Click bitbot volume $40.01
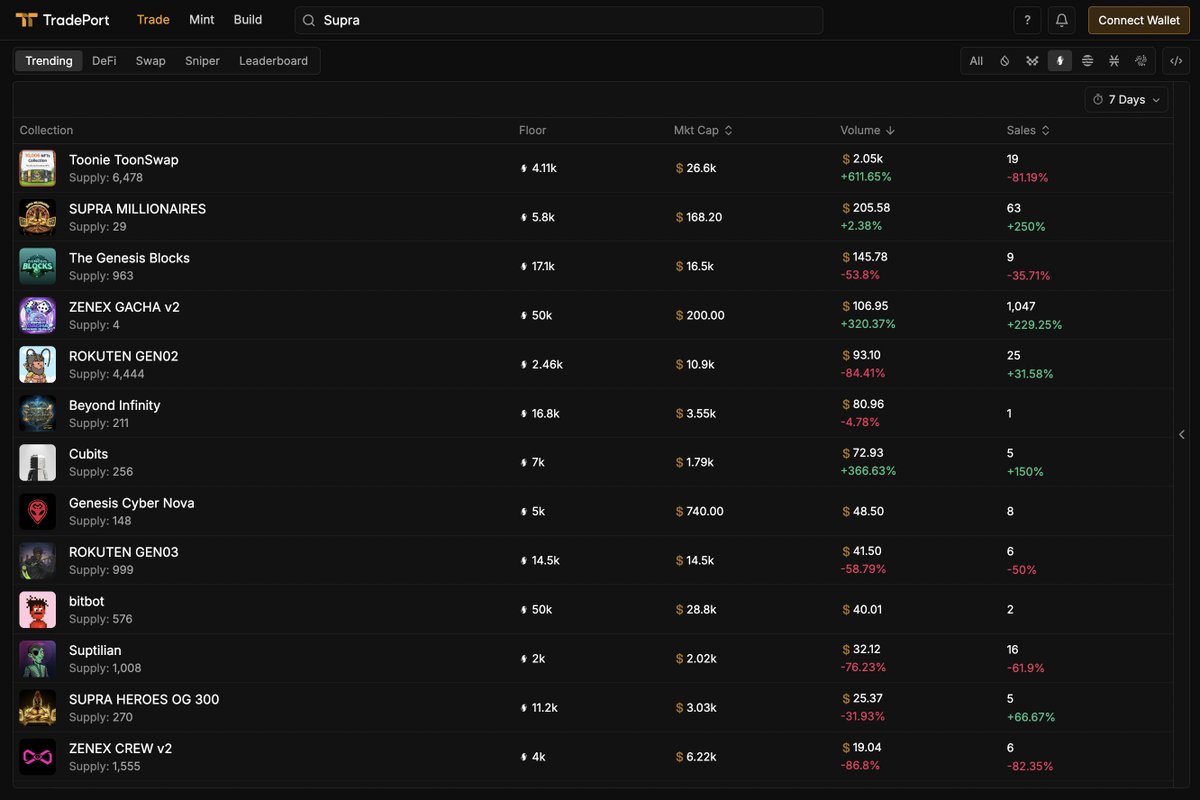 864,609
